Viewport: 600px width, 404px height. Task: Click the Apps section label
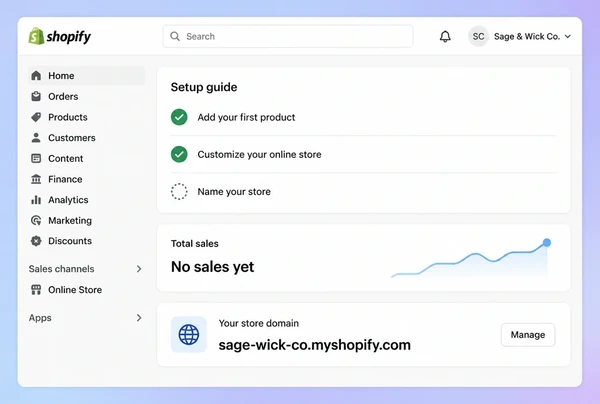click(40, 318)
